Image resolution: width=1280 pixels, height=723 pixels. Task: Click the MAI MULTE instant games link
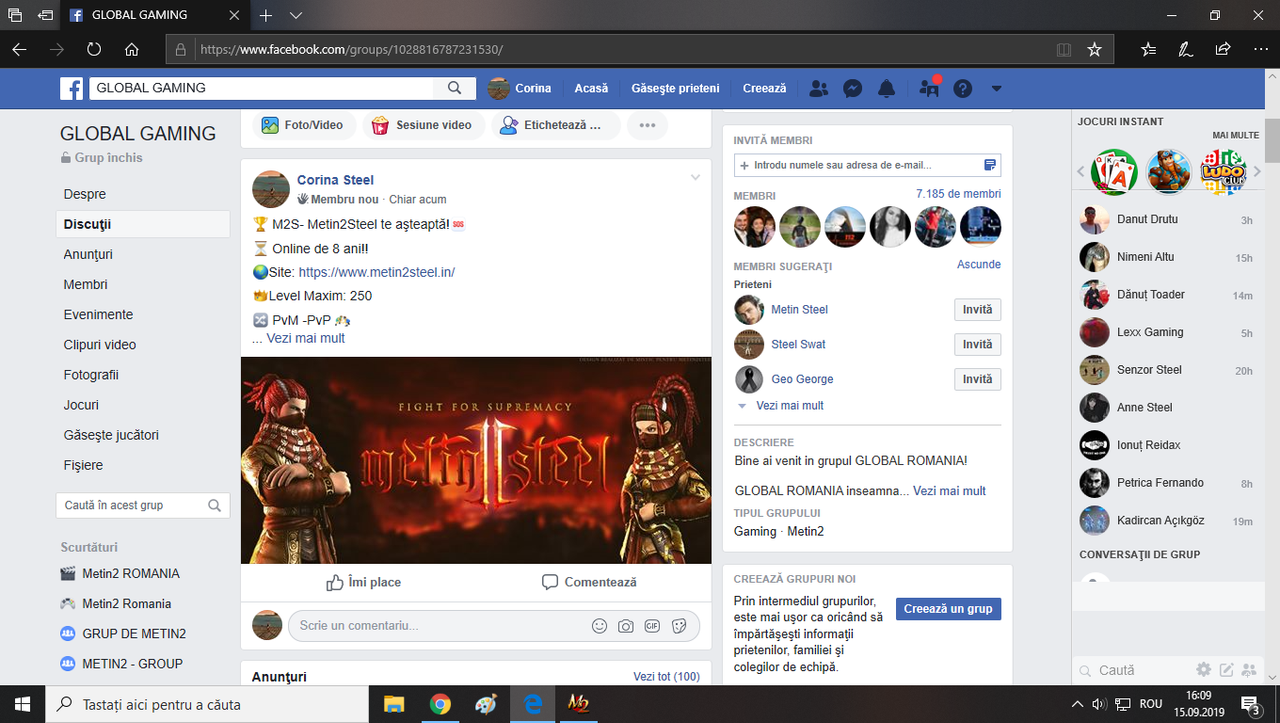(1235, 135)
